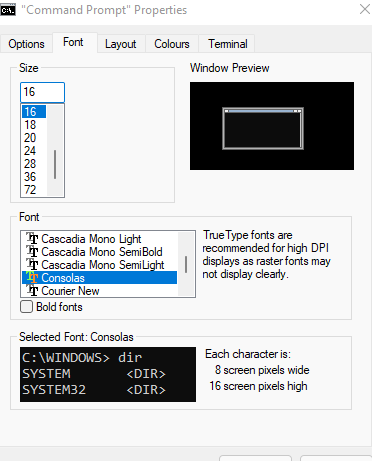The width and height of the screenshot is (372, 461).
Task: Go to the Colours tab
Action: click(x=172, y=44)
